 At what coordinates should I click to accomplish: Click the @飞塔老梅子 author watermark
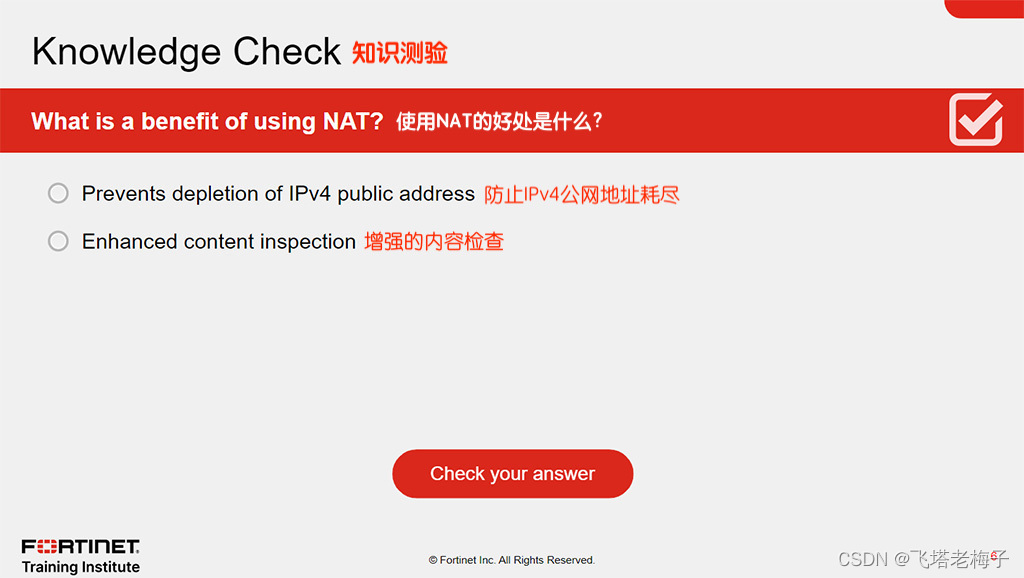click(952, 559)
